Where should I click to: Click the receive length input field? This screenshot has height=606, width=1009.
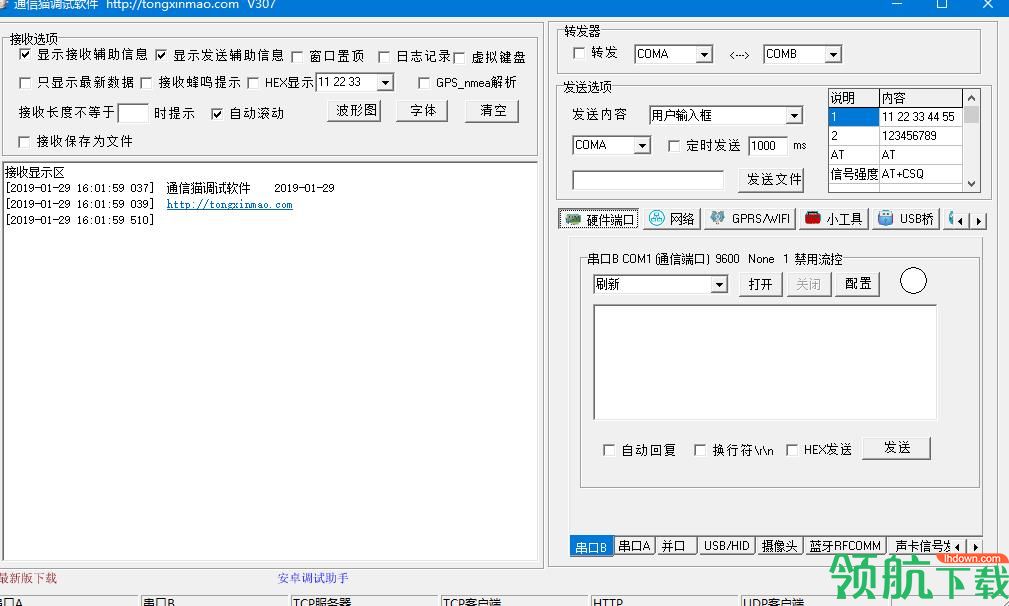tap(133, 113)
